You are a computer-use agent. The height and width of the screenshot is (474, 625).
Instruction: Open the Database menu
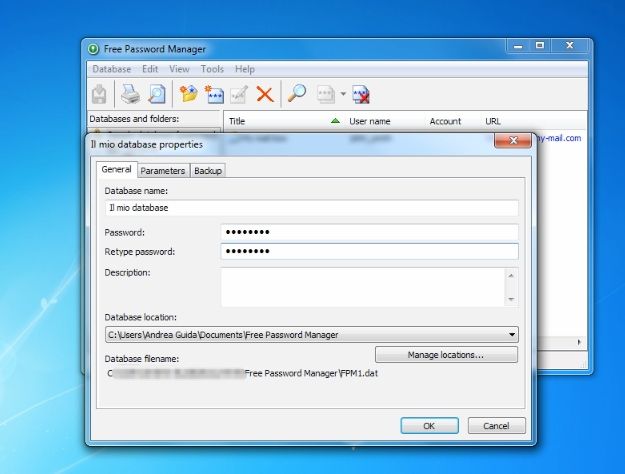pos(112,69)
